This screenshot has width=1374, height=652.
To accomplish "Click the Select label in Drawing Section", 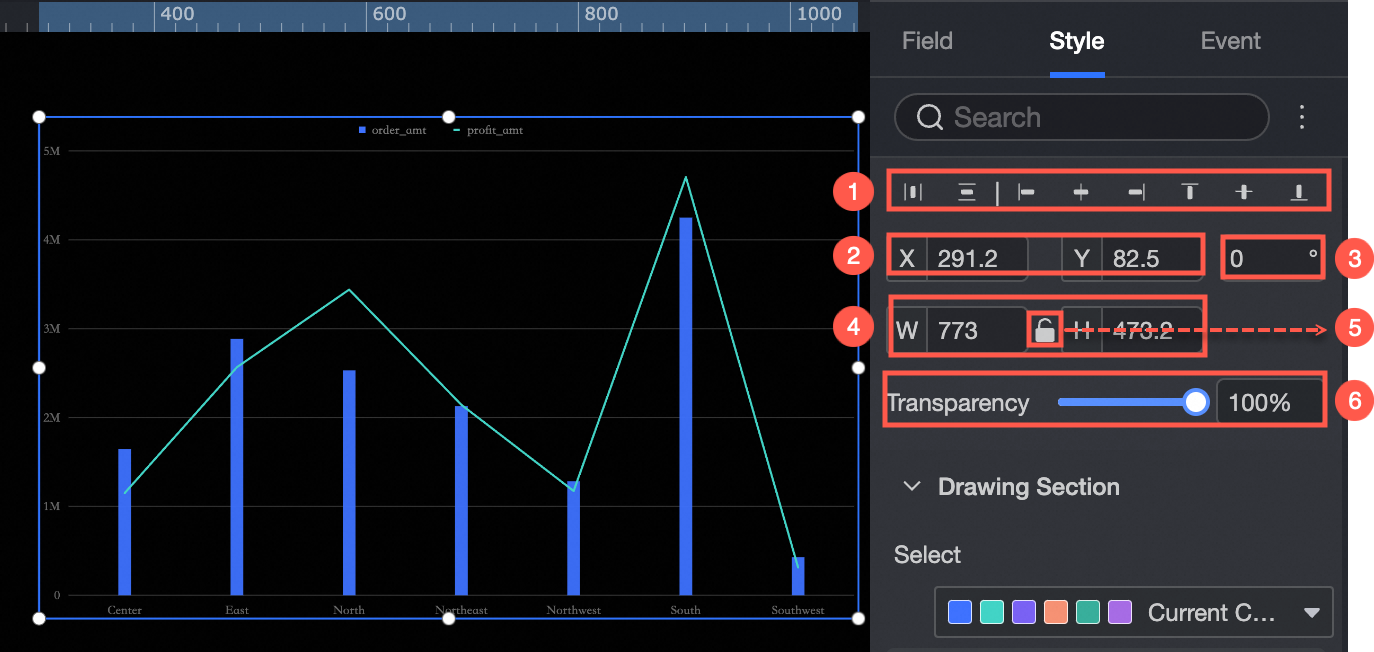I will [927, 555].
